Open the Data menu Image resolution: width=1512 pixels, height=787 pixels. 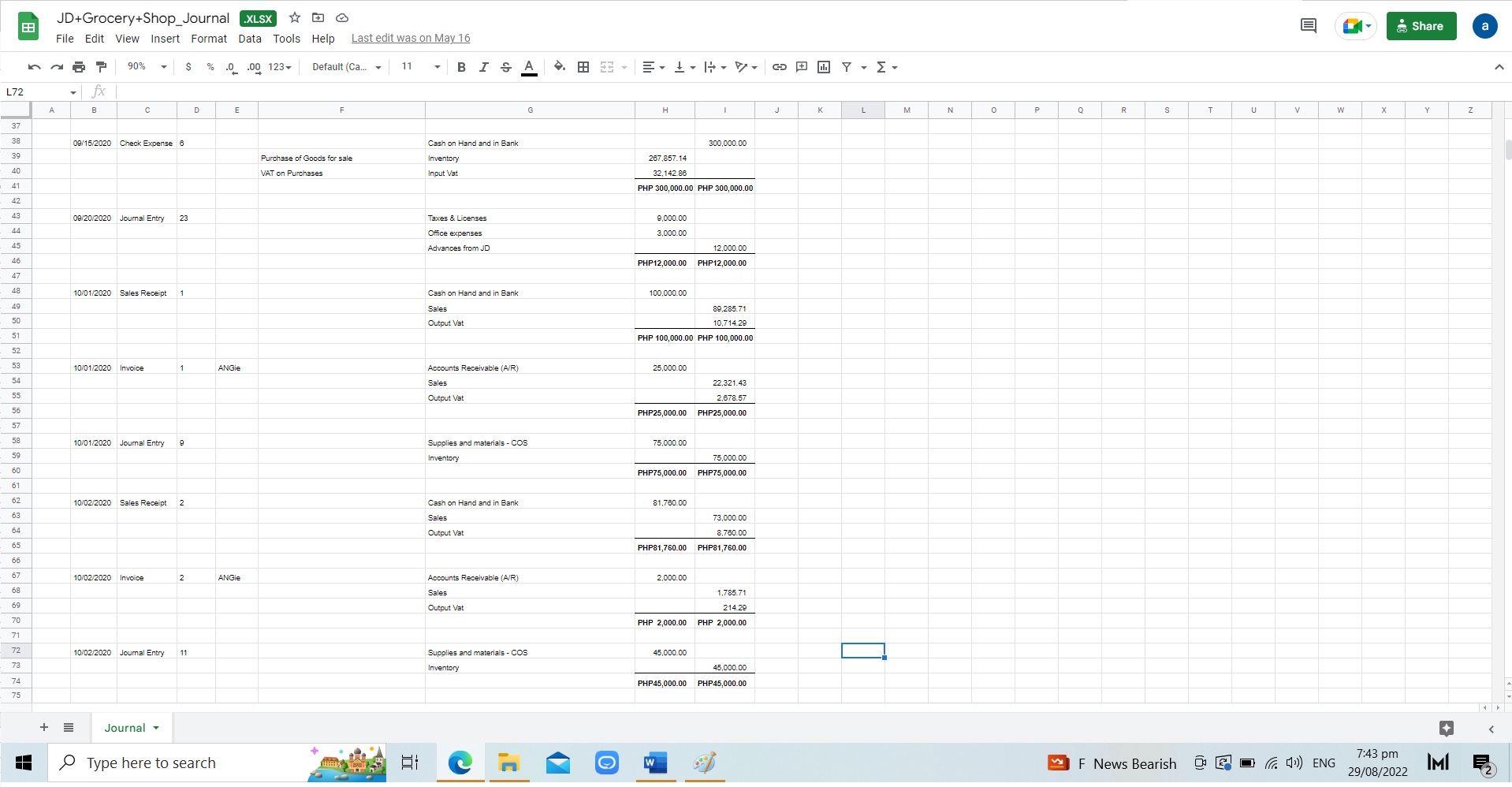(250, 39)
